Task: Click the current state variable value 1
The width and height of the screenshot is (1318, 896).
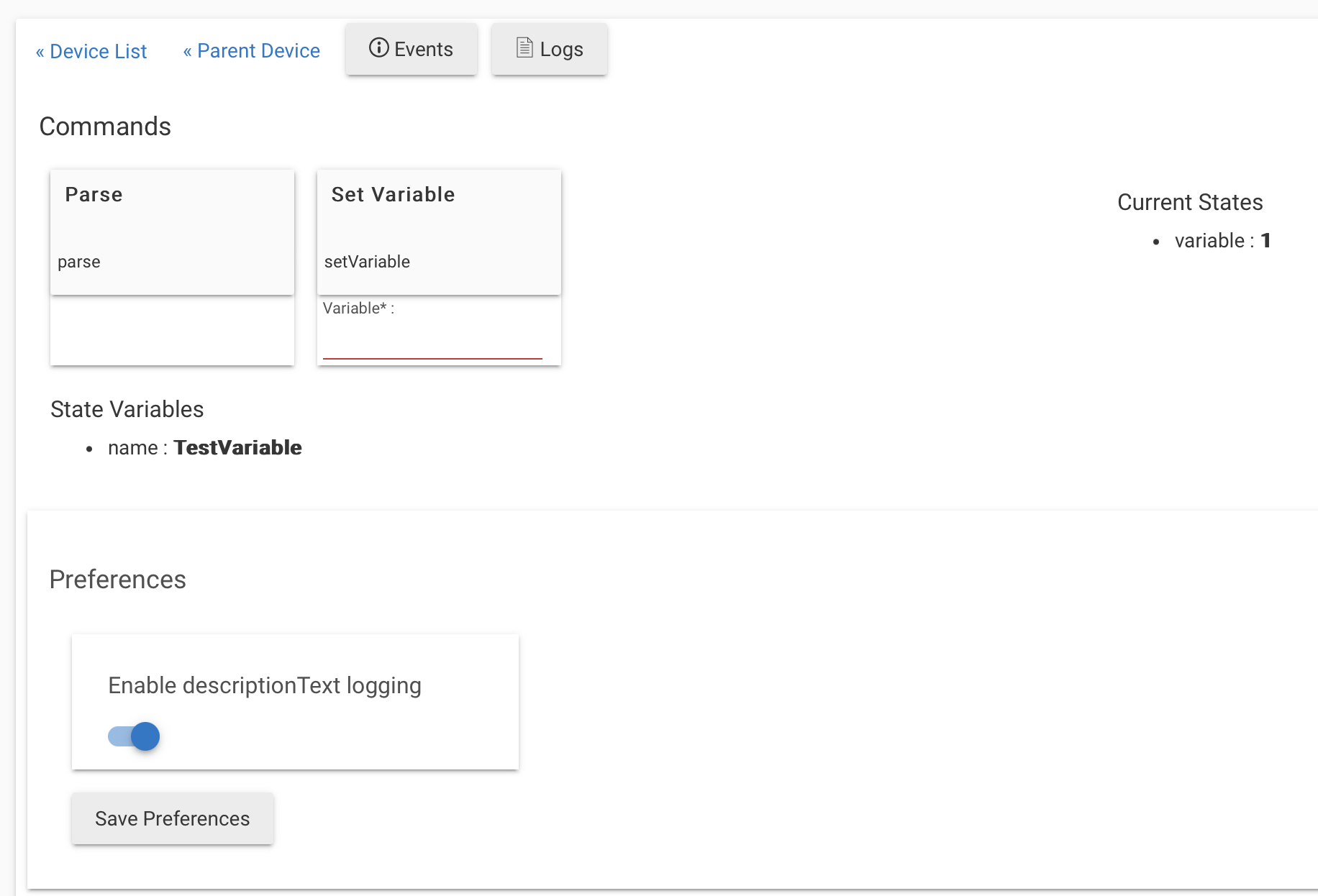Action: (1265, 241)
